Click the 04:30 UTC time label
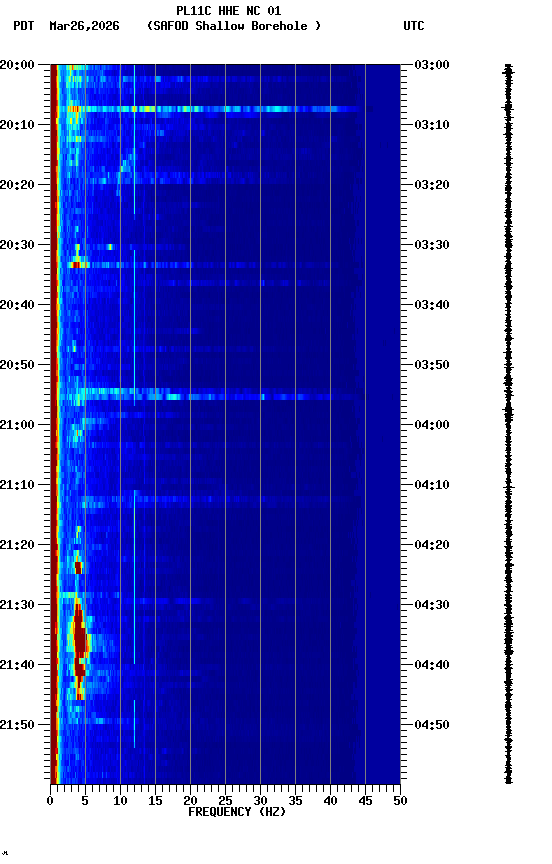The width and height of the screenshot is (552, 864). (432, 605)
